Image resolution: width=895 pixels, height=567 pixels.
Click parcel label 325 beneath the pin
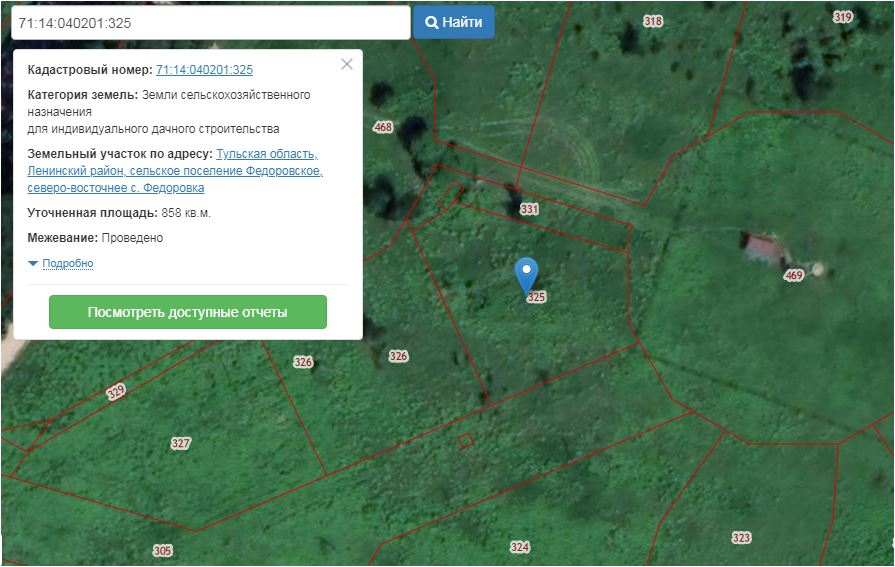point(537,298)
